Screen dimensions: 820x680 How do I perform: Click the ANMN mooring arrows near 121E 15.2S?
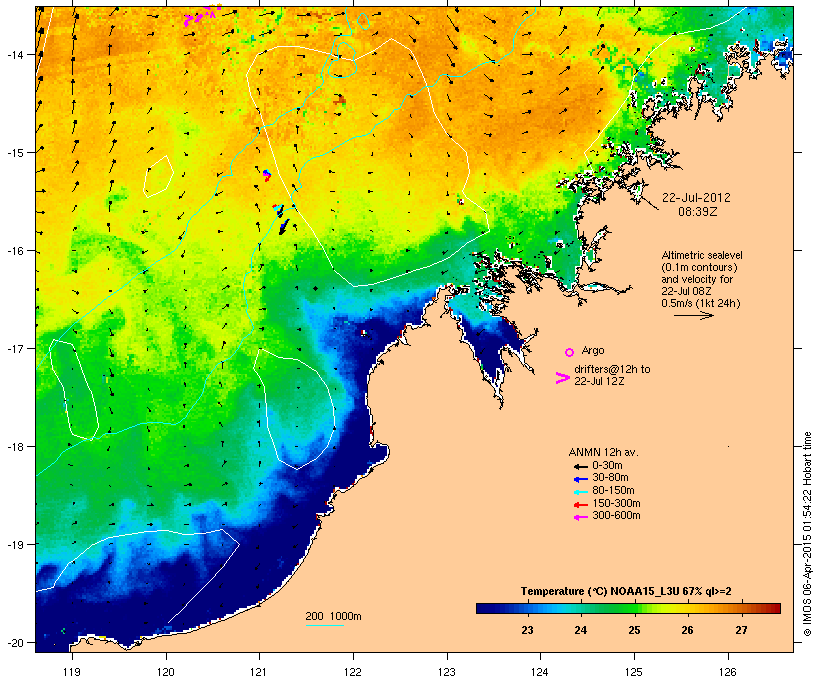click(267, 174)
